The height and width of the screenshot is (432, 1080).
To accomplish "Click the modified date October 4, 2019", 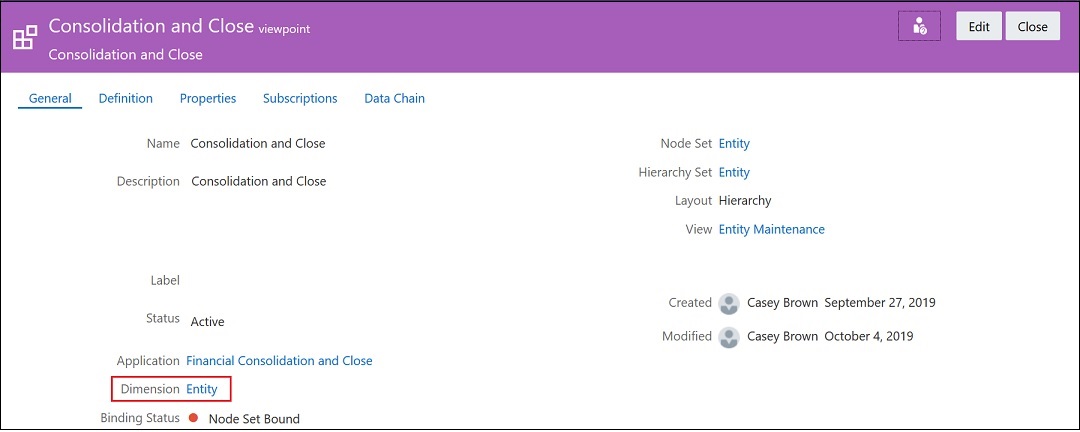I will tap(869, 336).
